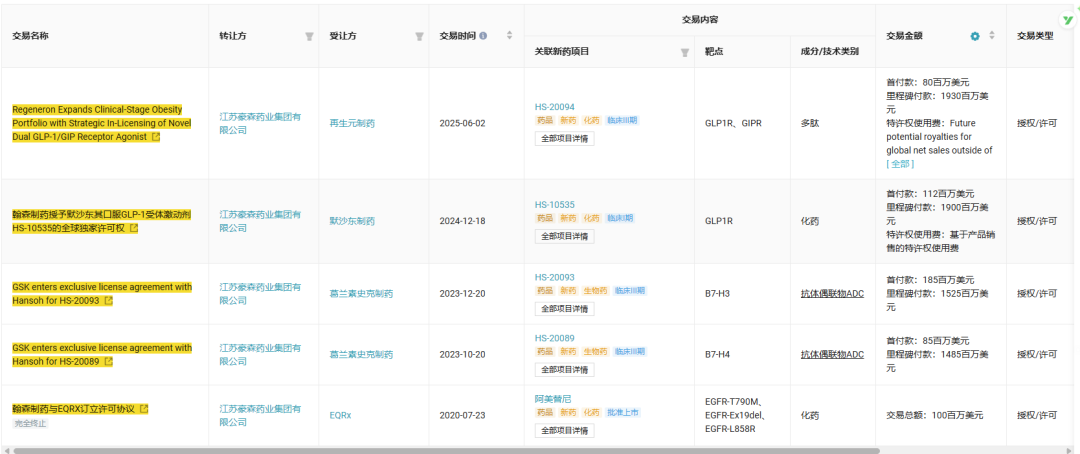Open 葛兰素史克制药 link in HS-20089 row
The height and width of the screenshot is (454, 1080).
pos(362,355)
